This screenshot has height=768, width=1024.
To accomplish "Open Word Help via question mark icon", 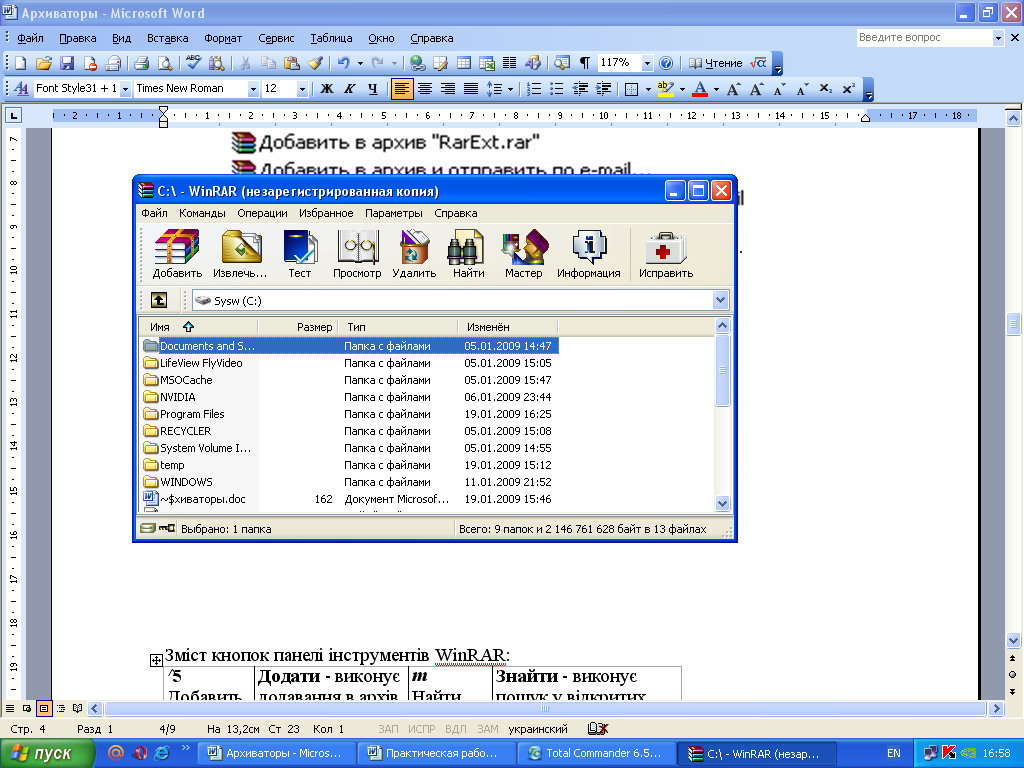I will (666, 63).
